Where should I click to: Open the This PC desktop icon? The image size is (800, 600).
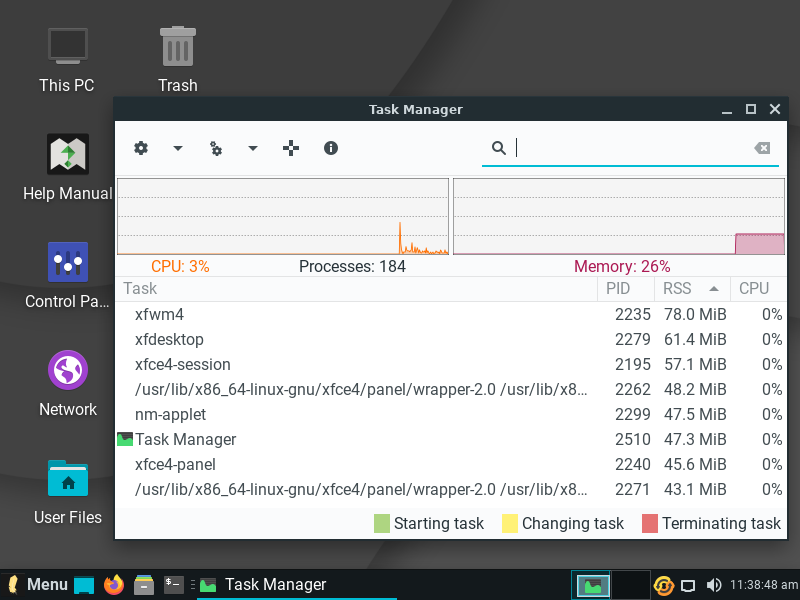click(x=67, y=60)
